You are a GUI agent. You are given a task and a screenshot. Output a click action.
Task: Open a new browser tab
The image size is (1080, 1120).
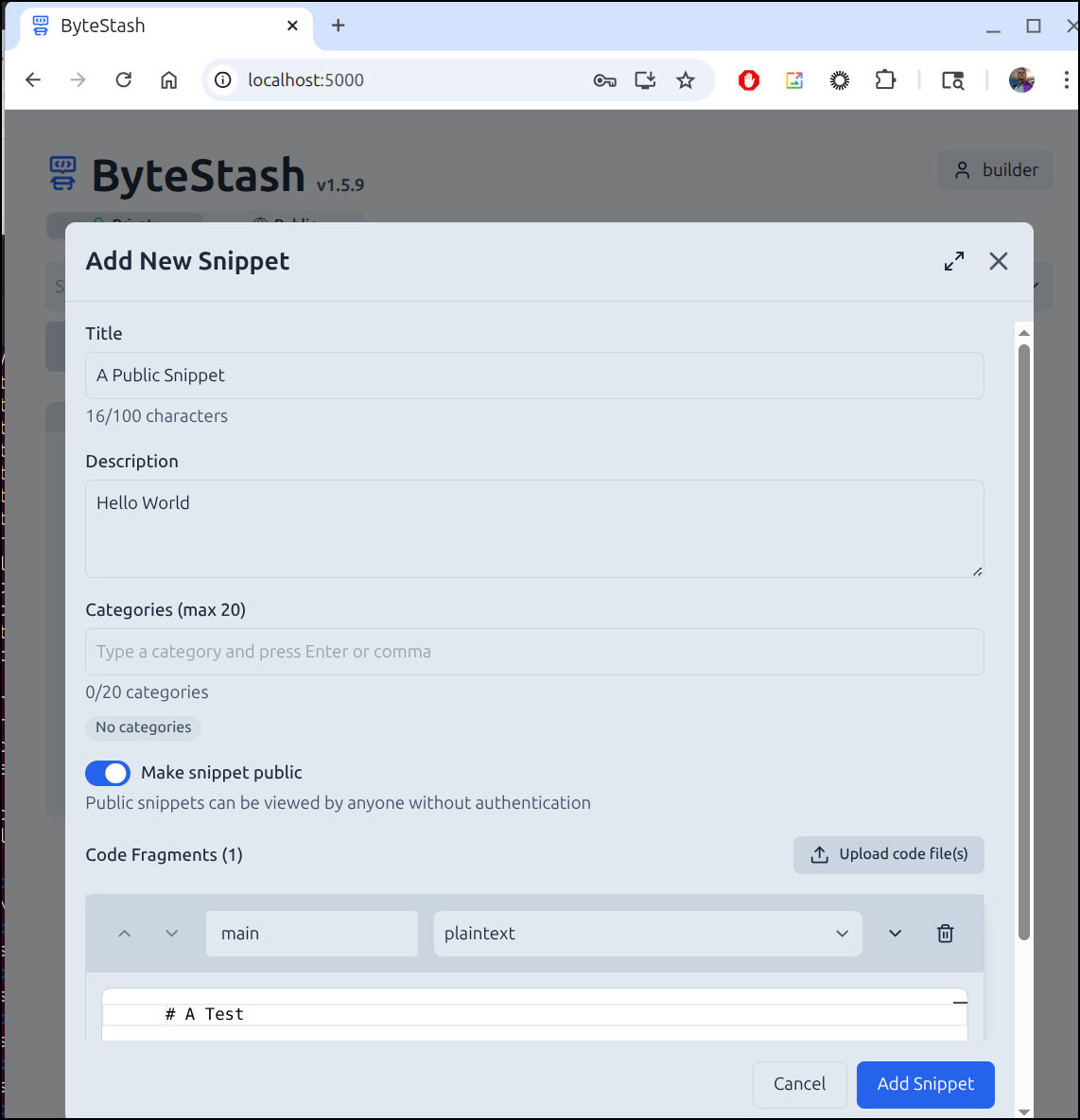[339, 26]
